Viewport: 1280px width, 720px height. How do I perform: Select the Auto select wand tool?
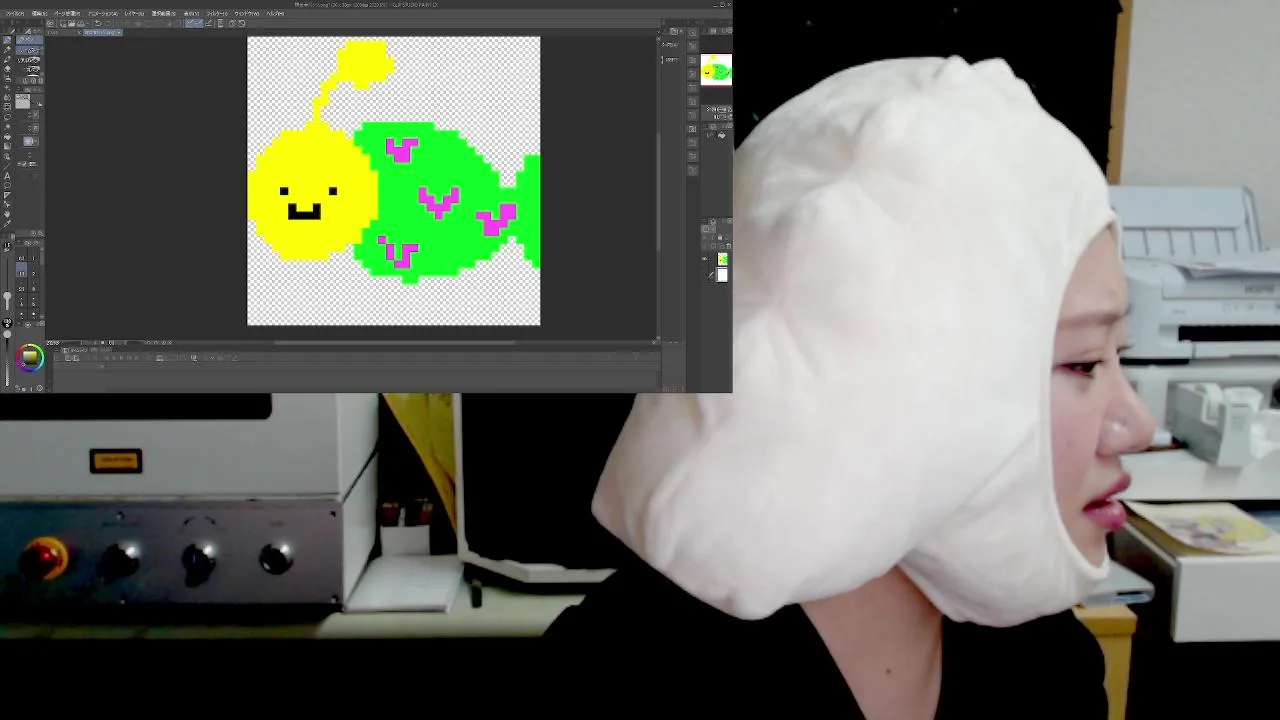tap(7, 126)
